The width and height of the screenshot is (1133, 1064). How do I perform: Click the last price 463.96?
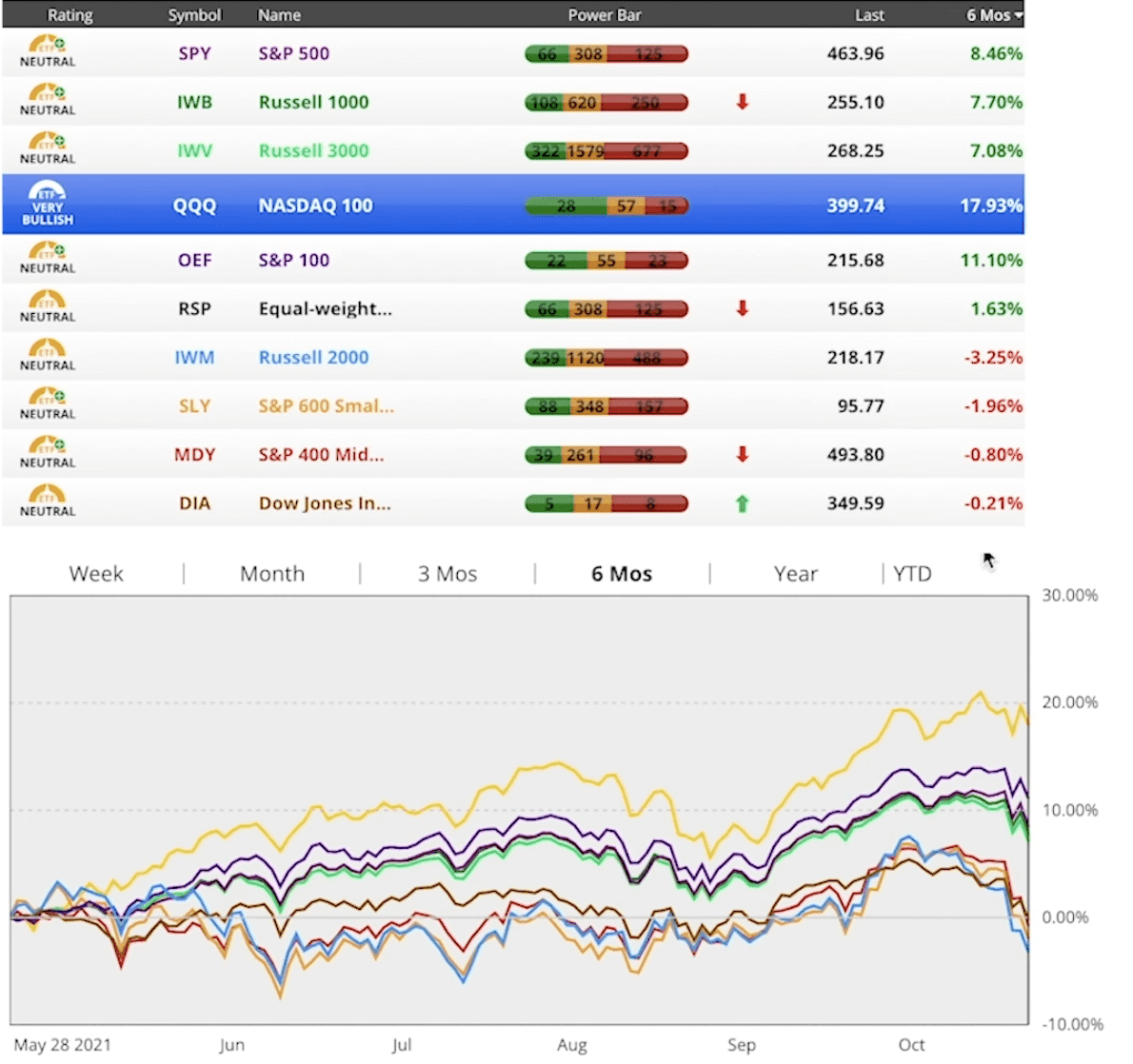(856, 53)
